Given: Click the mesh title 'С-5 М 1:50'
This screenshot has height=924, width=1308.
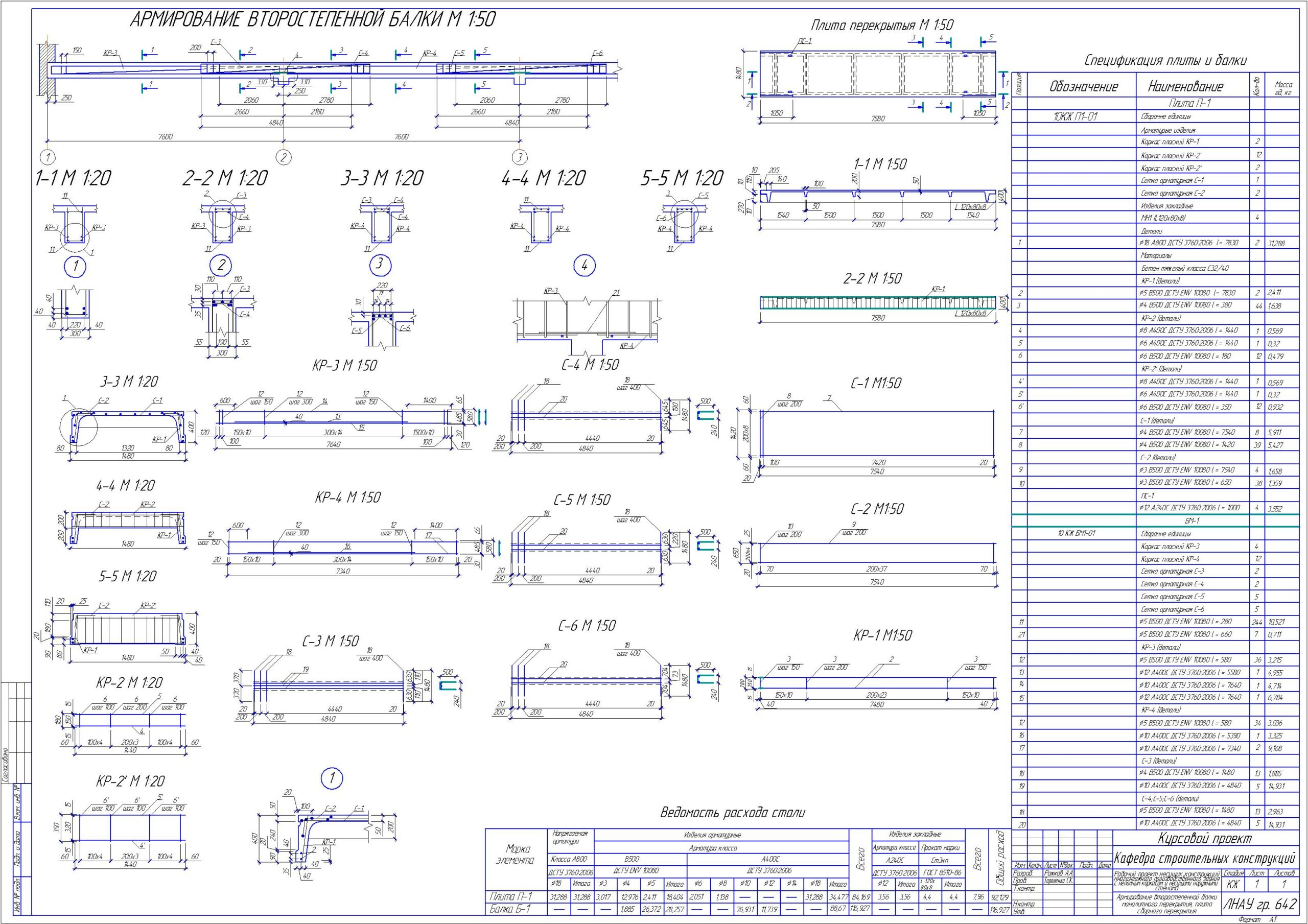Looking at the screenshot, I should (x=582, y=500).
